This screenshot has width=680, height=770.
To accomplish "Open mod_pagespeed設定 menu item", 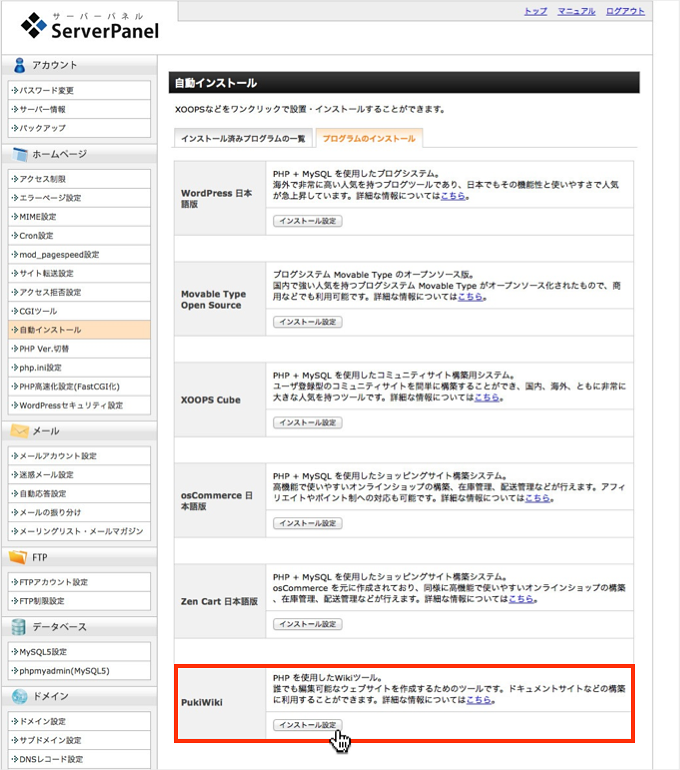I will pos(80,254).
